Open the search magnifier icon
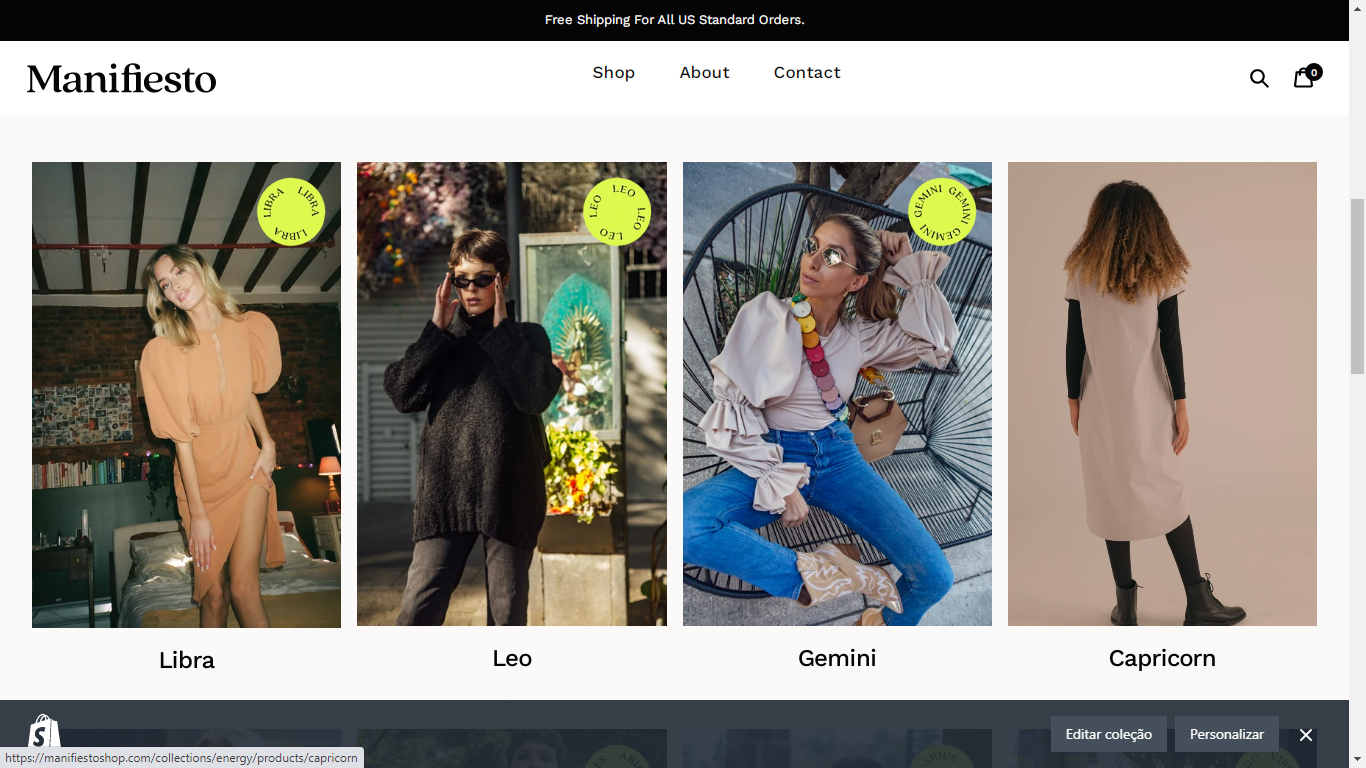1366x768 pixels. [x=1259, y=78]
